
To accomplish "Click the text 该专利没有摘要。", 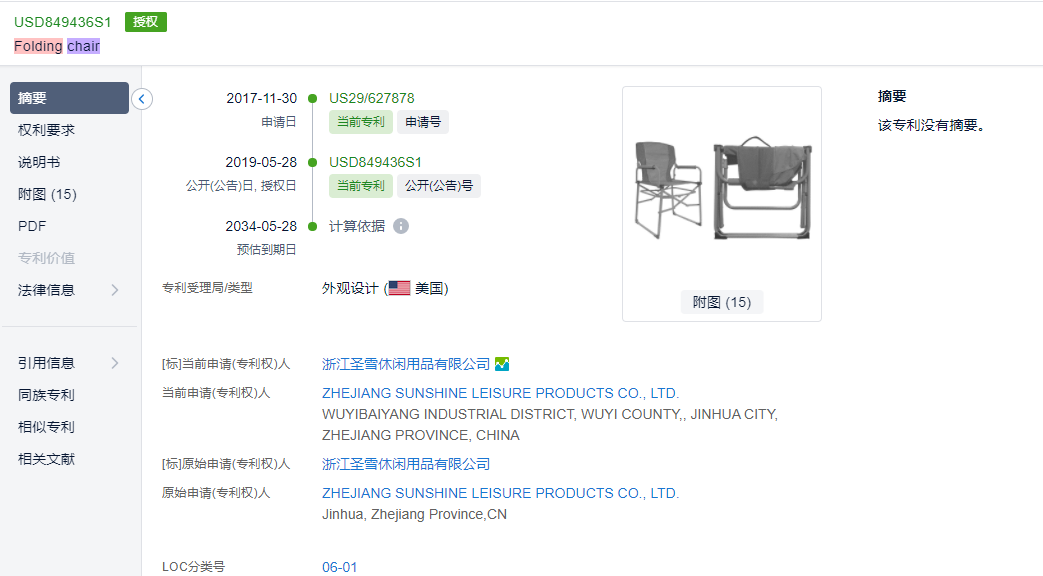I will click(931, 125).
